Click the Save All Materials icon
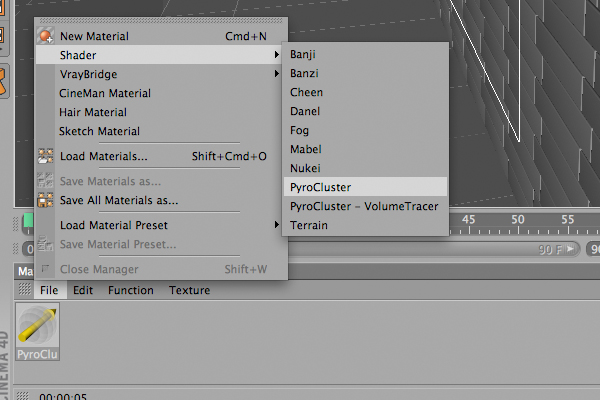 (46, 200)
